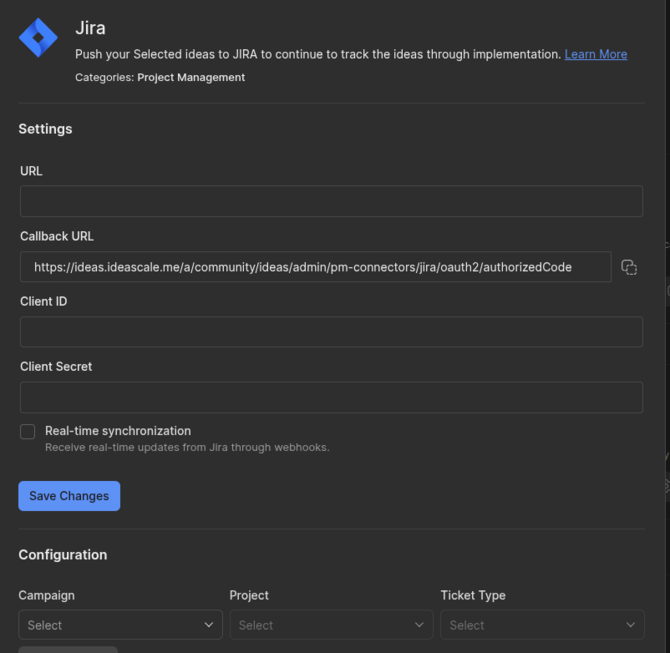Focus the URL input field
This screenshot has width=670, height=653.
coord(331,201)
